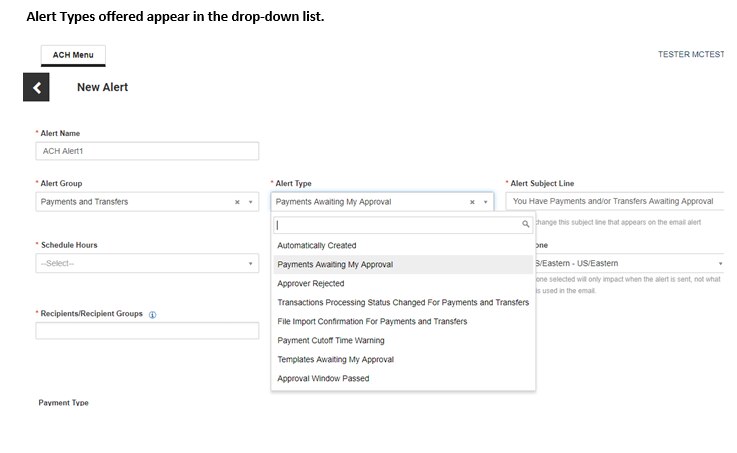Pick Approval Window Passed option
This screenshot has height=453, width=737.
tap(323, 379)
